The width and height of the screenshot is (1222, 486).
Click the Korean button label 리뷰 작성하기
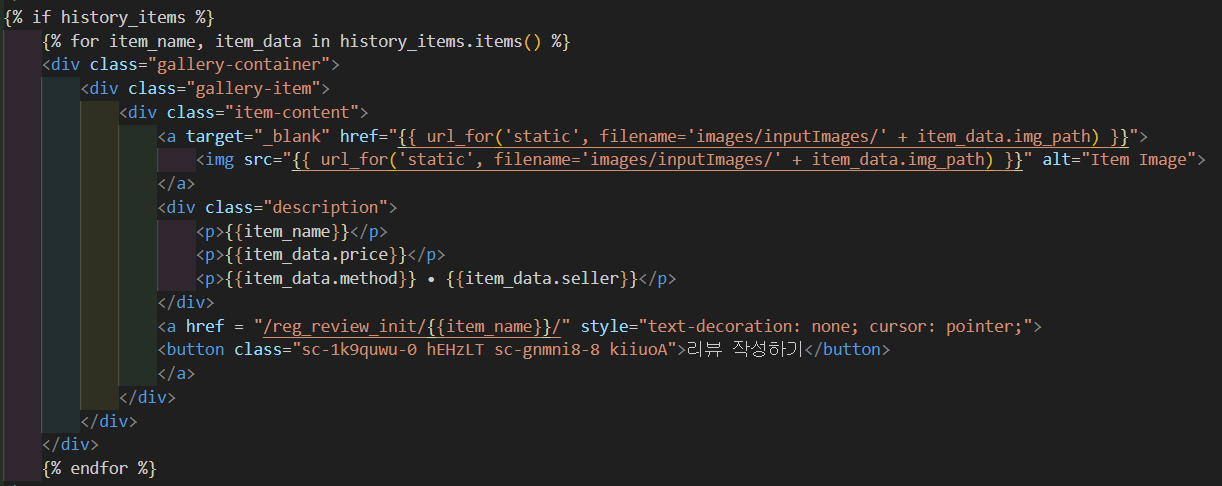tap(744, 350)
